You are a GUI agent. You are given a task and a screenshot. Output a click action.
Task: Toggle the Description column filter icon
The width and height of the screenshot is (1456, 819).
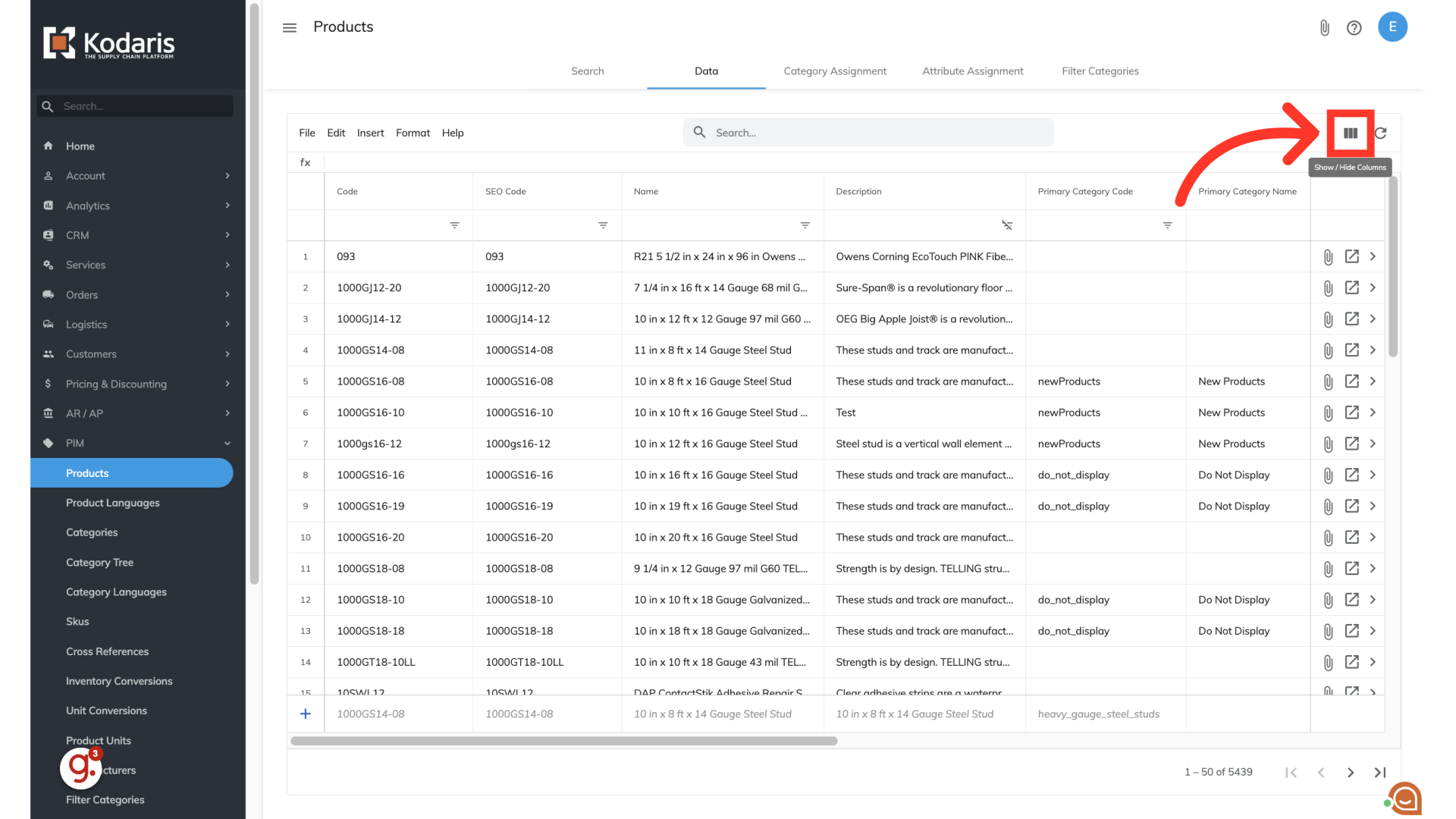click(x=1006, y=225)
